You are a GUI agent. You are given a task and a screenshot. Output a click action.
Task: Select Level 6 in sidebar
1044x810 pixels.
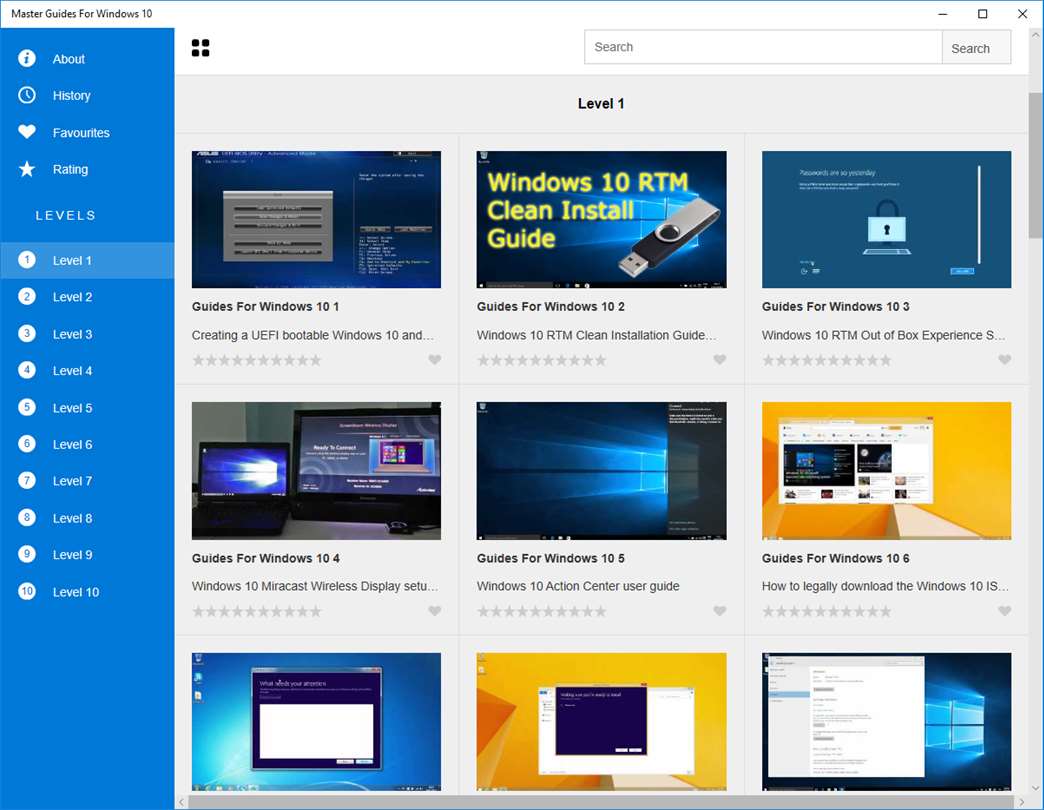coord(87,445)
